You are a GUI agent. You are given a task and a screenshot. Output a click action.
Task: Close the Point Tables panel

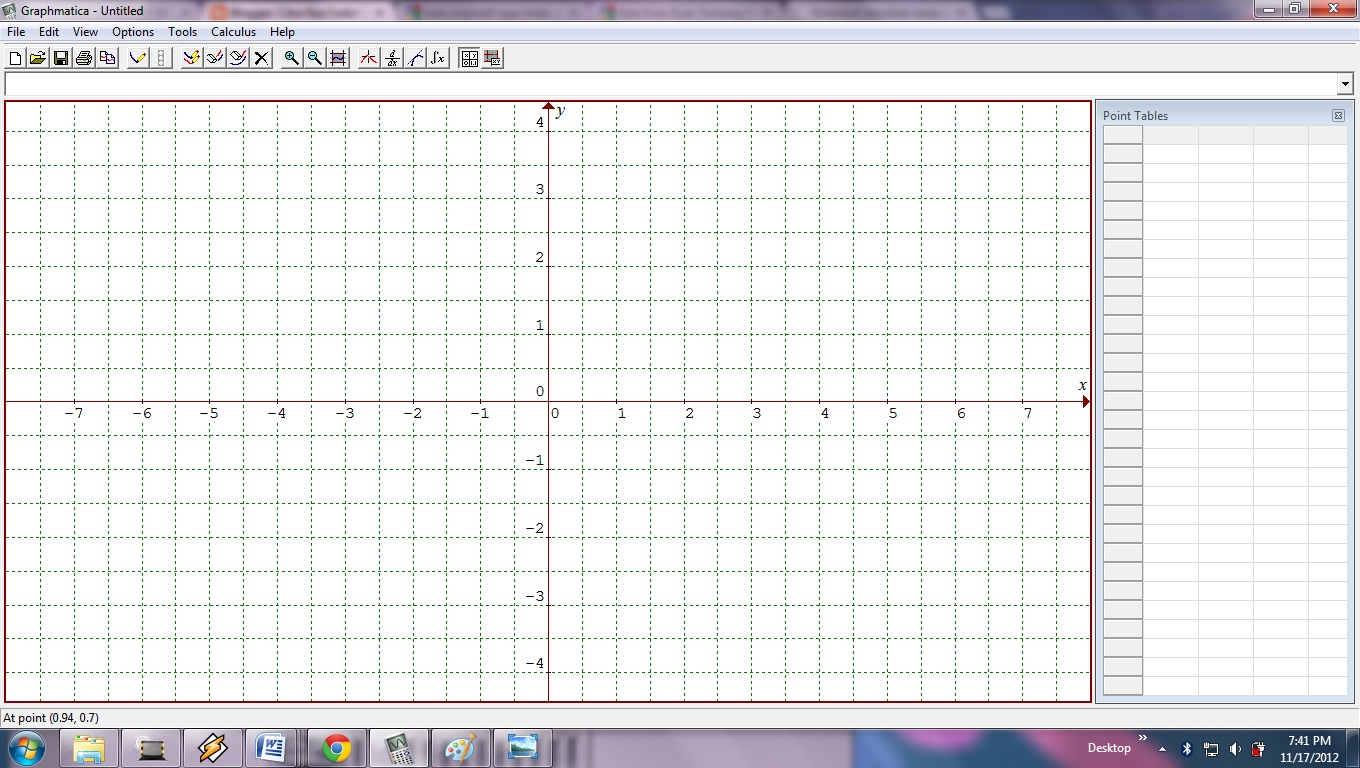1338,116
